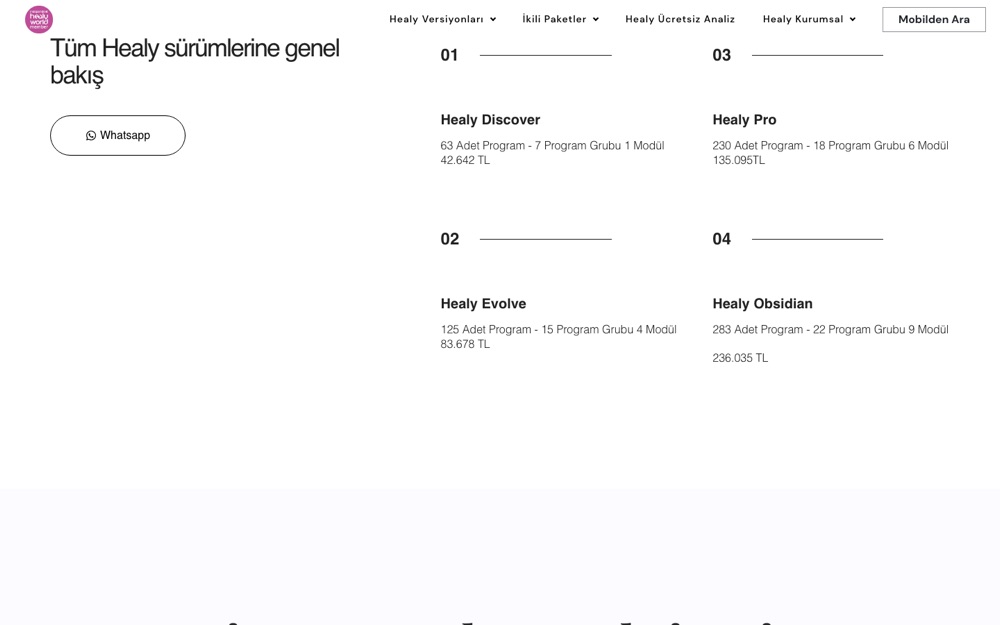Click "125 Adet Program - 15 Program Grubu 4 Modül" text
The width and height of the screenshot is (1000, 625).
[558, 329]
